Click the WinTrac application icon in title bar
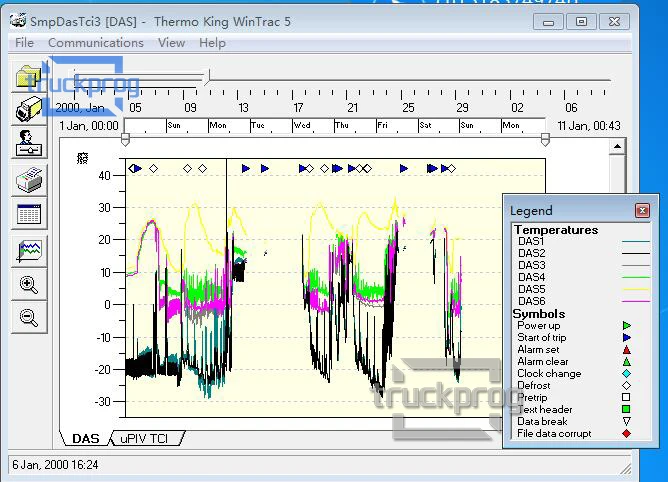The width and height of the screenshot is (668, 482). (18, 20)
